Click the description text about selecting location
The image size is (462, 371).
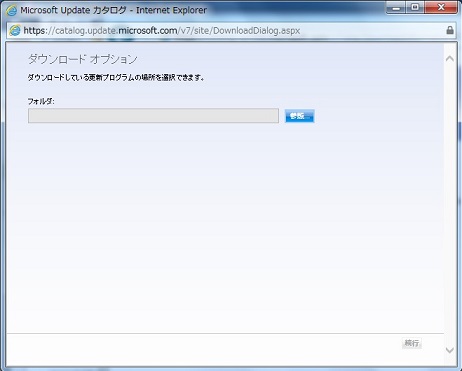116,78
